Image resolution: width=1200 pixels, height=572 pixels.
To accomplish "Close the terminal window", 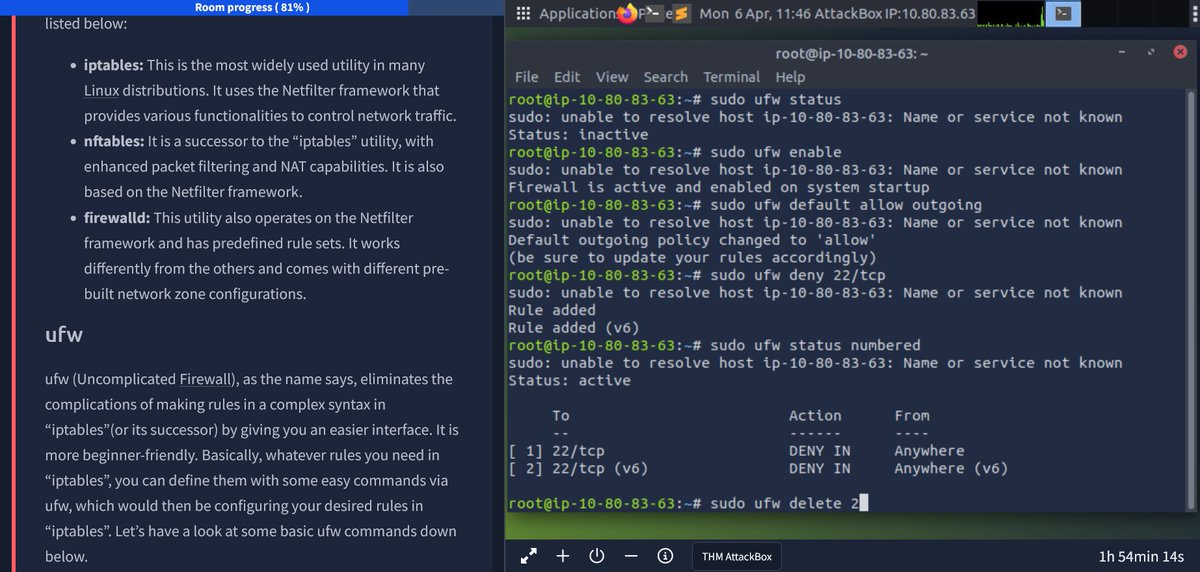I will tap(1180, 53).
